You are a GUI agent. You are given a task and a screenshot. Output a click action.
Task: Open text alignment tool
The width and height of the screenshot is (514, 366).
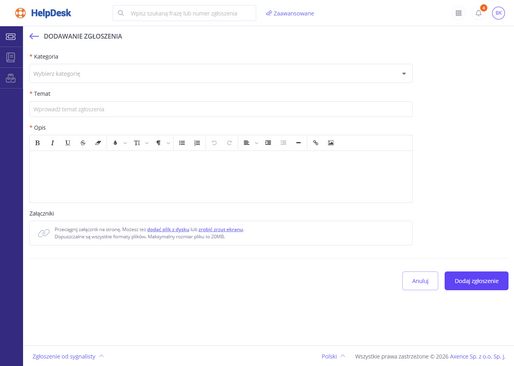coord(246,143)
